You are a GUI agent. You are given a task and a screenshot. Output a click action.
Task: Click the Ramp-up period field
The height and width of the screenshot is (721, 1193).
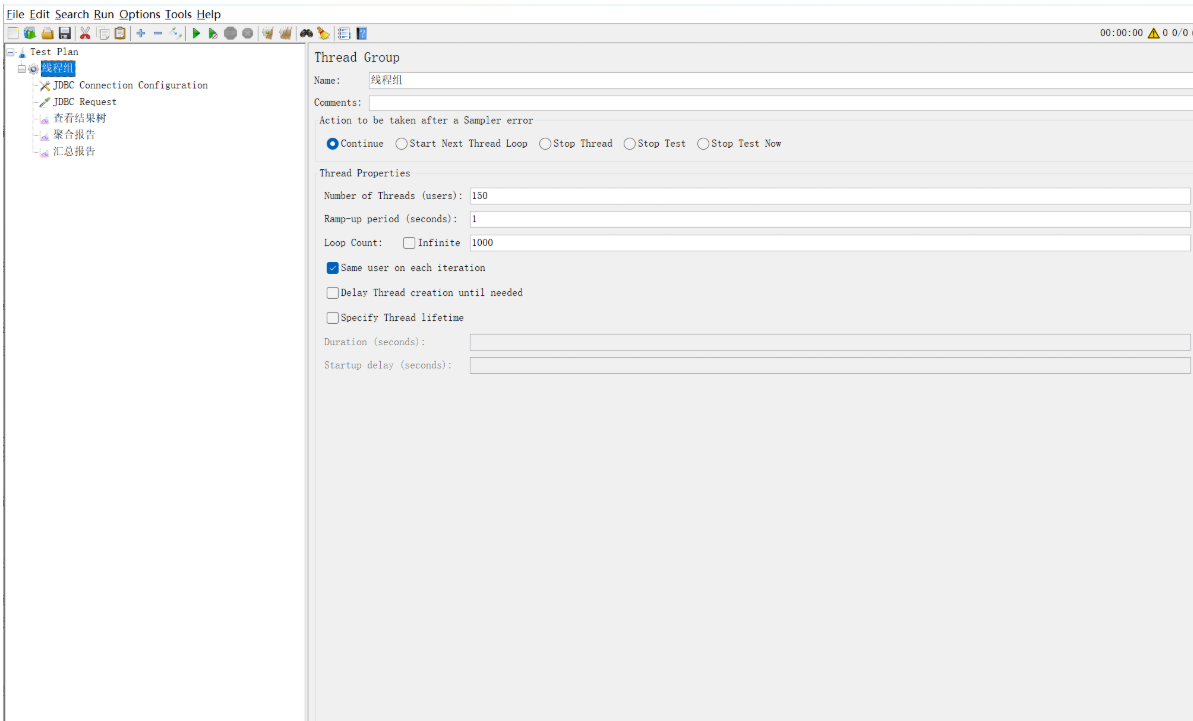(x=830, y=219)
